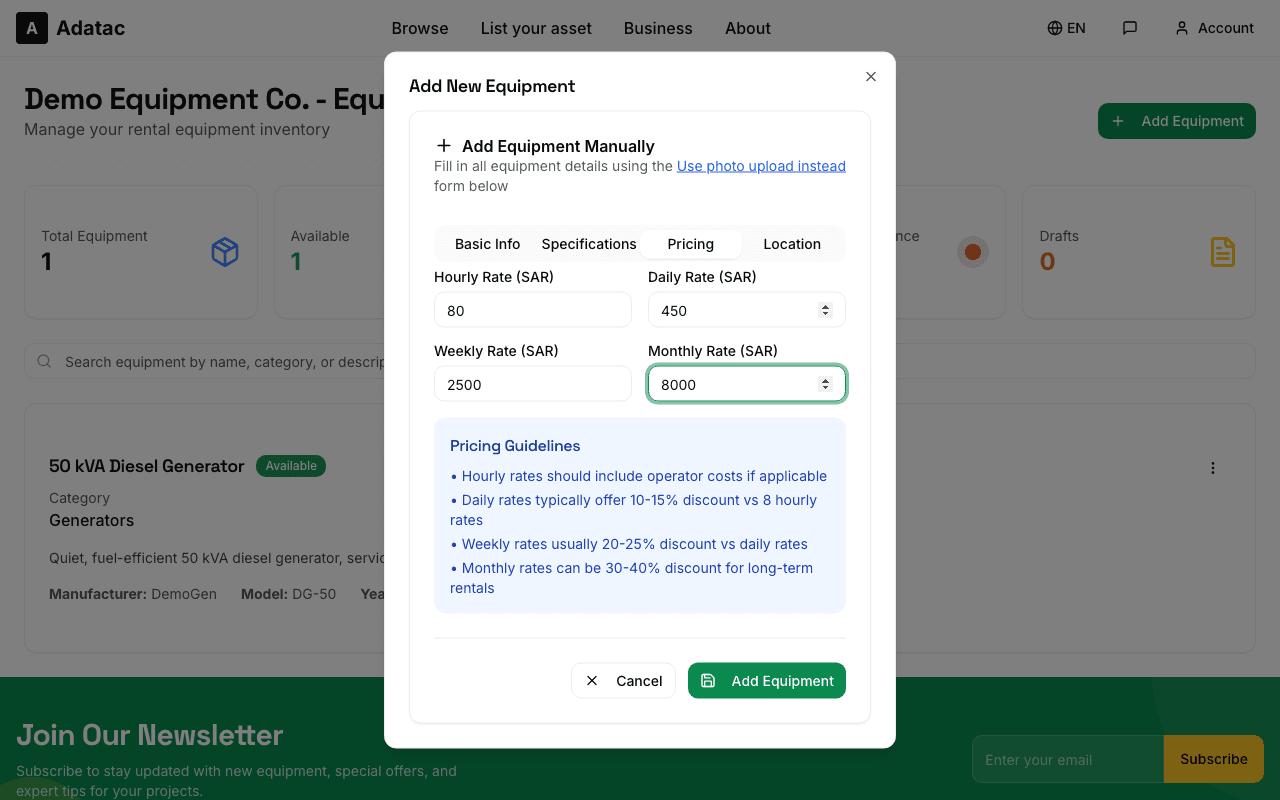Click the Weekly Rate input field

click(533, 384)
